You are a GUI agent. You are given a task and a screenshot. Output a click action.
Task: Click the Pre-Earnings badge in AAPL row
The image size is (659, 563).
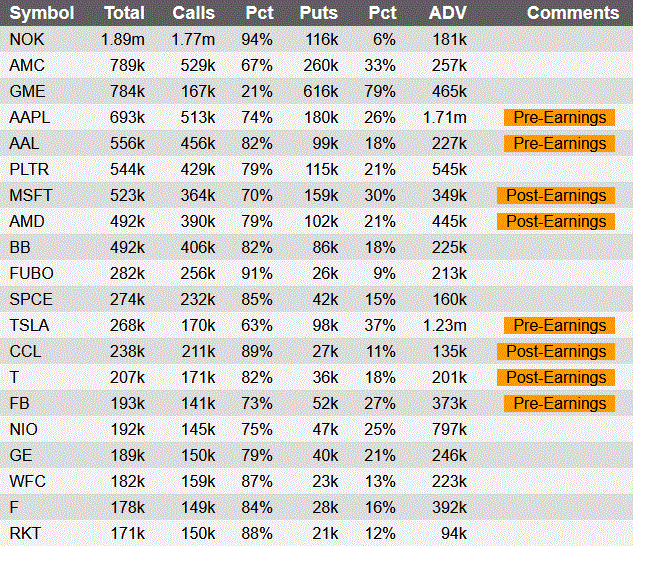pyautogui.click(x=560, y=117)
